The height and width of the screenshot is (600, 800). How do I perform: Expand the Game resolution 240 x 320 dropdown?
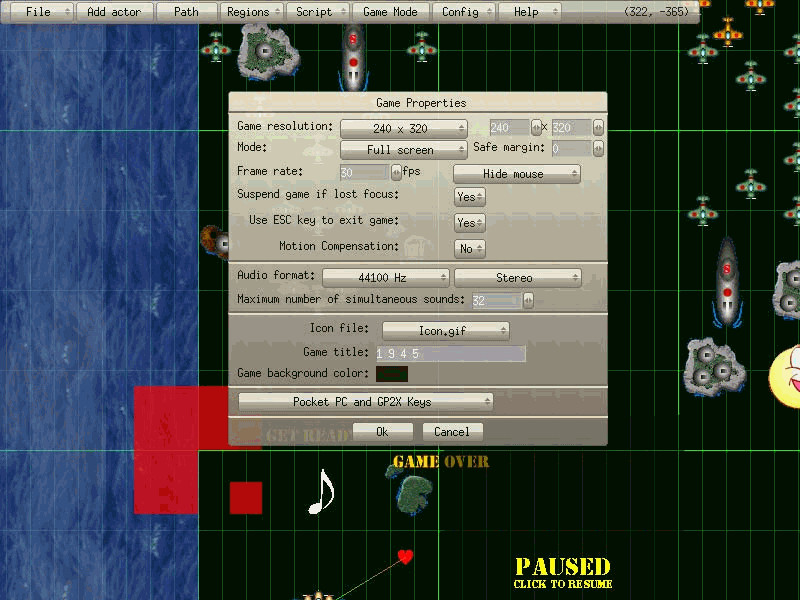pyautogui.click(x=404, y=129)
